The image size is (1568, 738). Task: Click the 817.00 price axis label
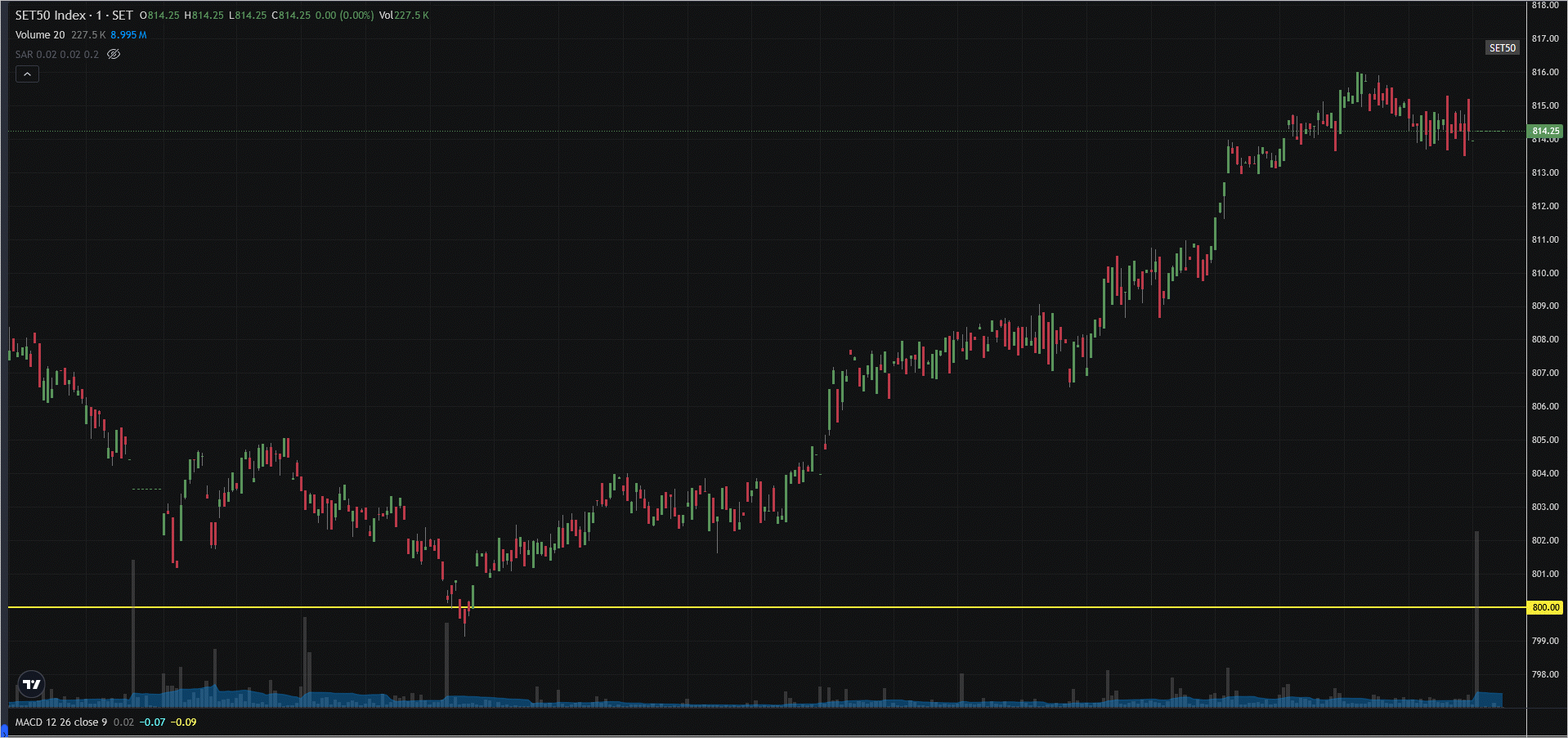coord(1545,38)
